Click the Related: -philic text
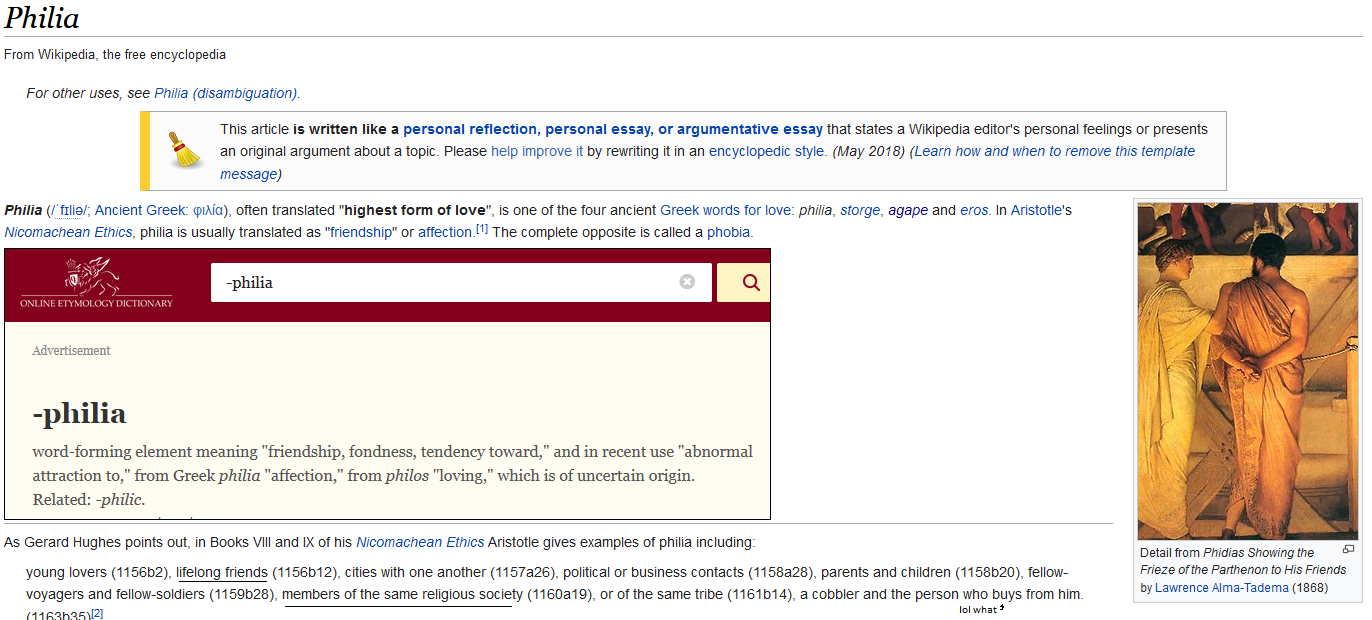 point(89,499)
